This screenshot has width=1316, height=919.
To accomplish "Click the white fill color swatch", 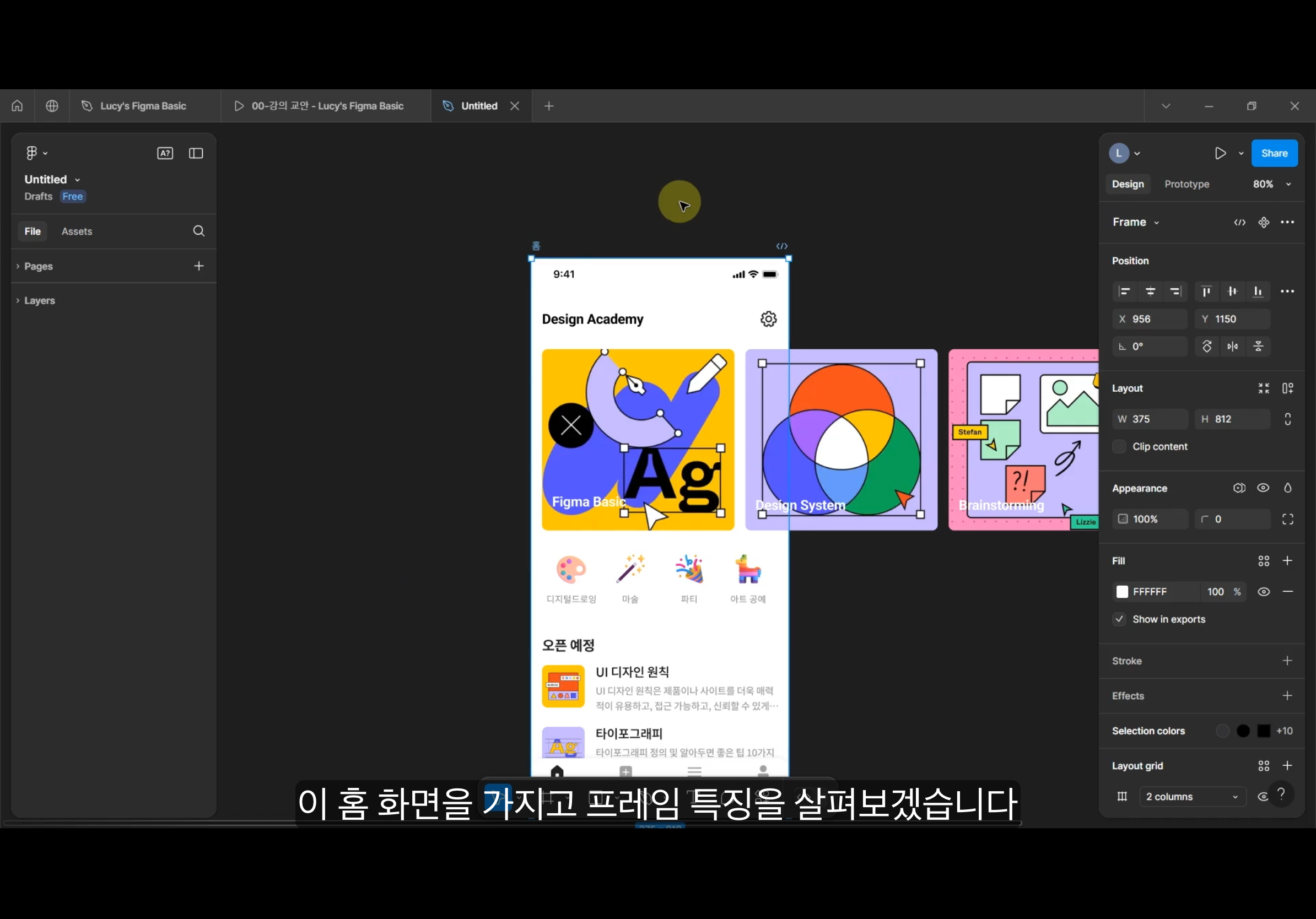I will [x=1122, y=592].
